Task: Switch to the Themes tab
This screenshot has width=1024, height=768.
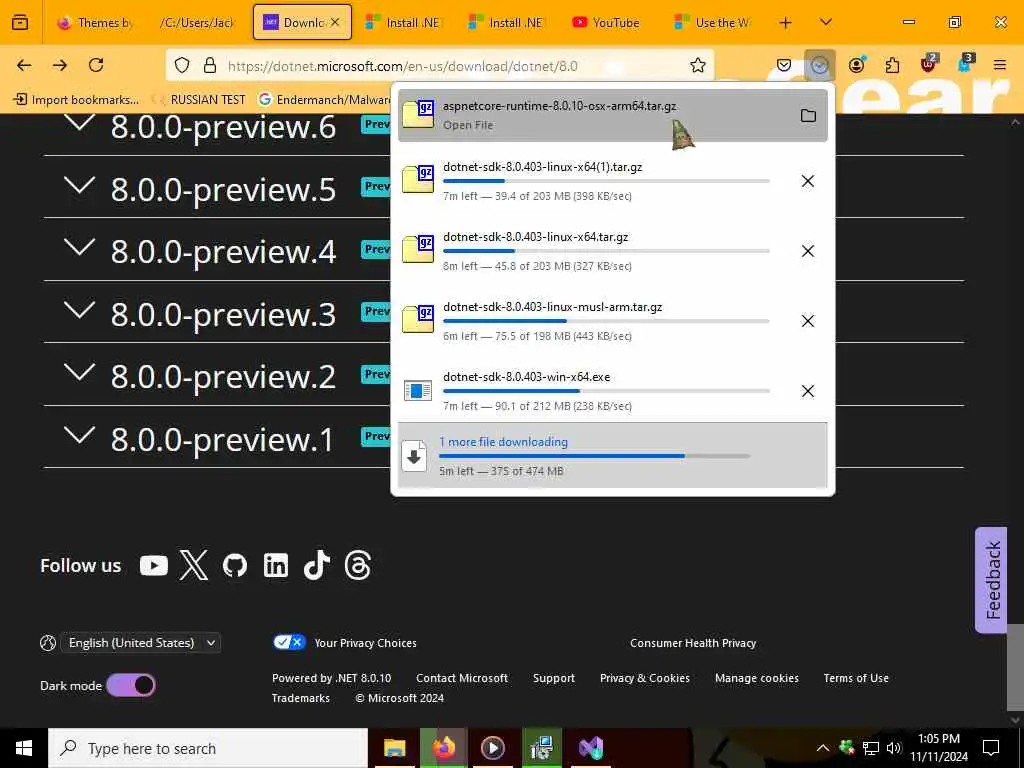Action: coord(95,22)
